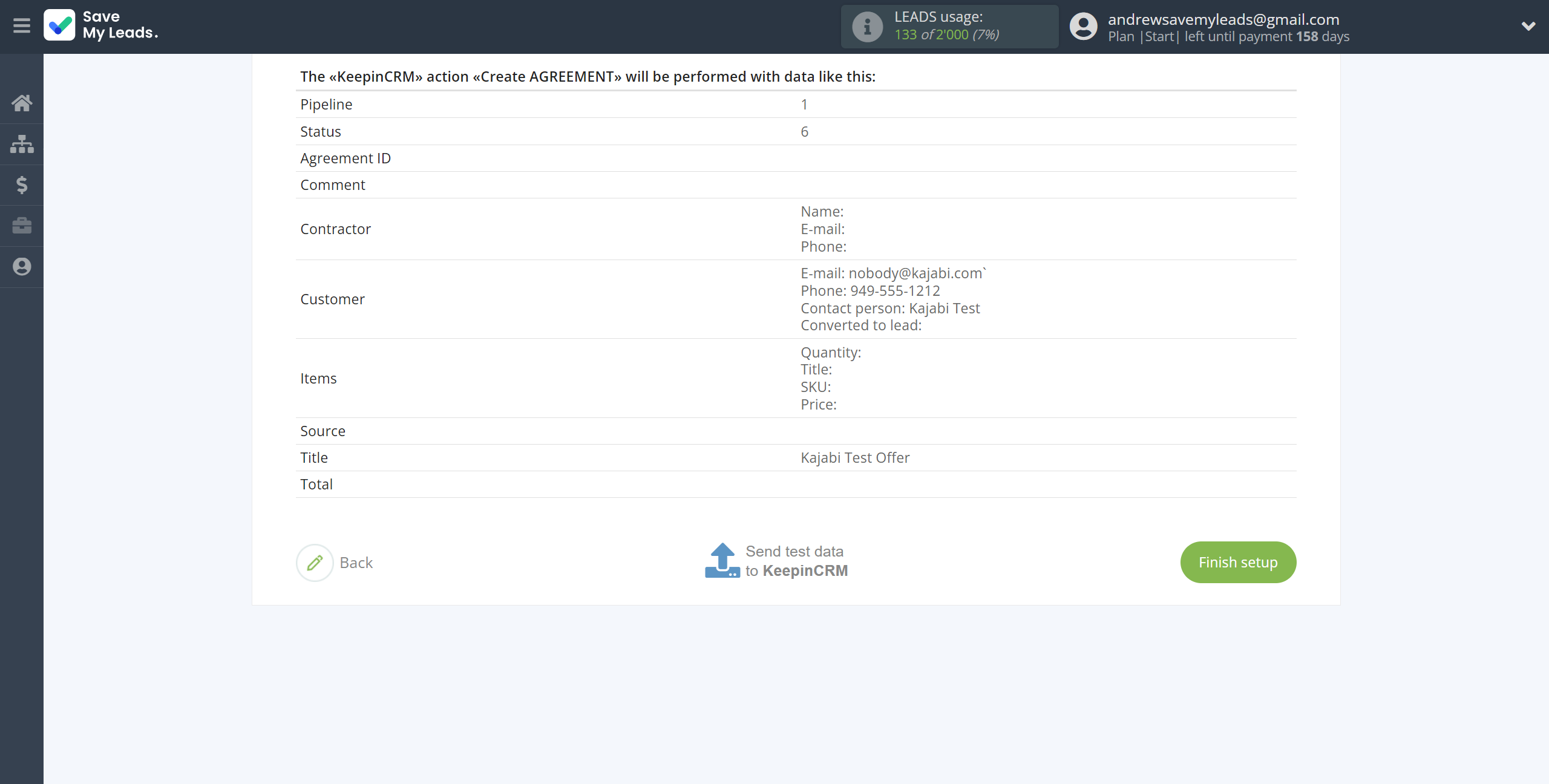Select the Status row label

click(x=321, y=131)
